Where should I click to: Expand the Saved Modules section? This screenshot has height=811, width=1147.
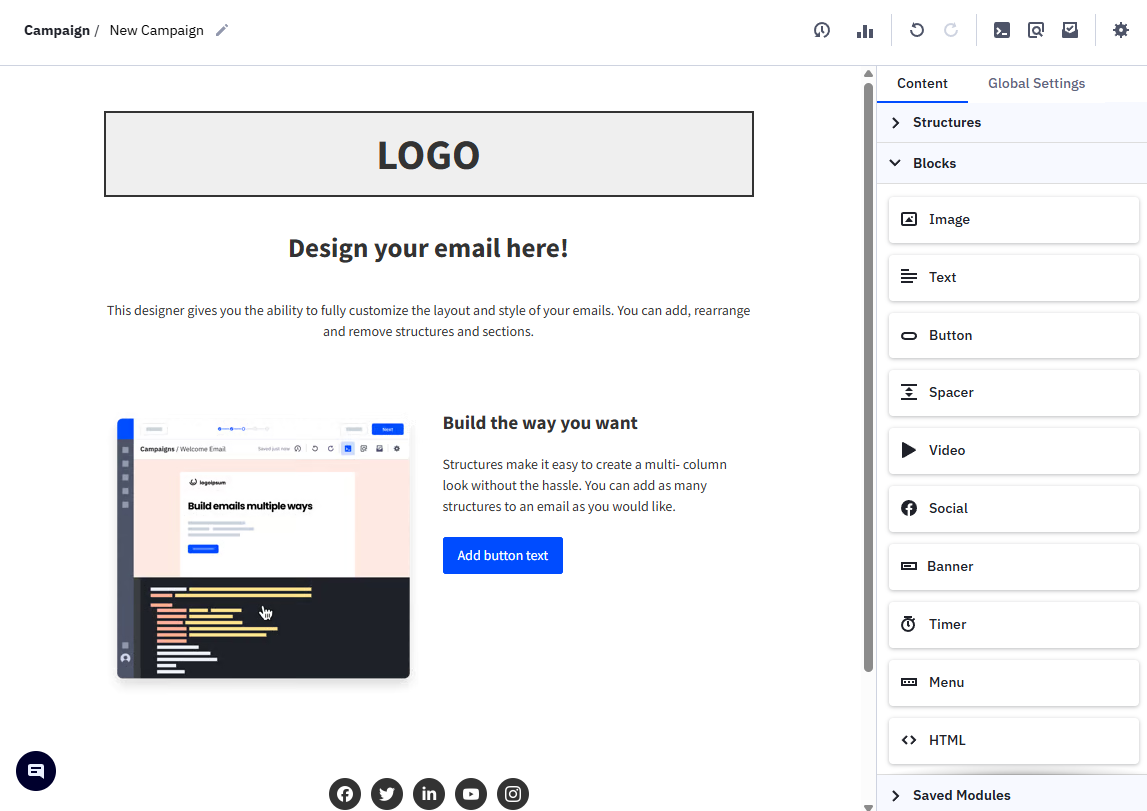point(962,794)
